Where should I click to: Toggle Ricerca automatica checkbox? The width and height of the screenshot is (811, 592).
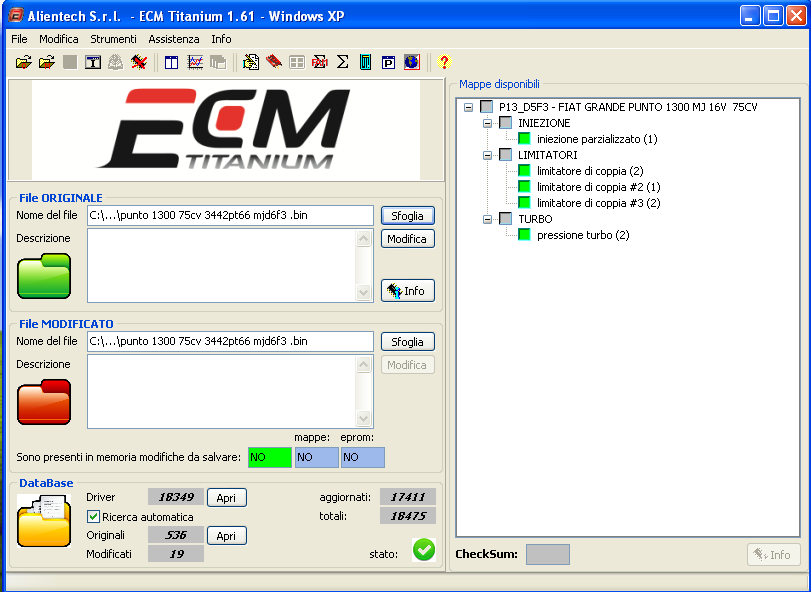[93, 517]
